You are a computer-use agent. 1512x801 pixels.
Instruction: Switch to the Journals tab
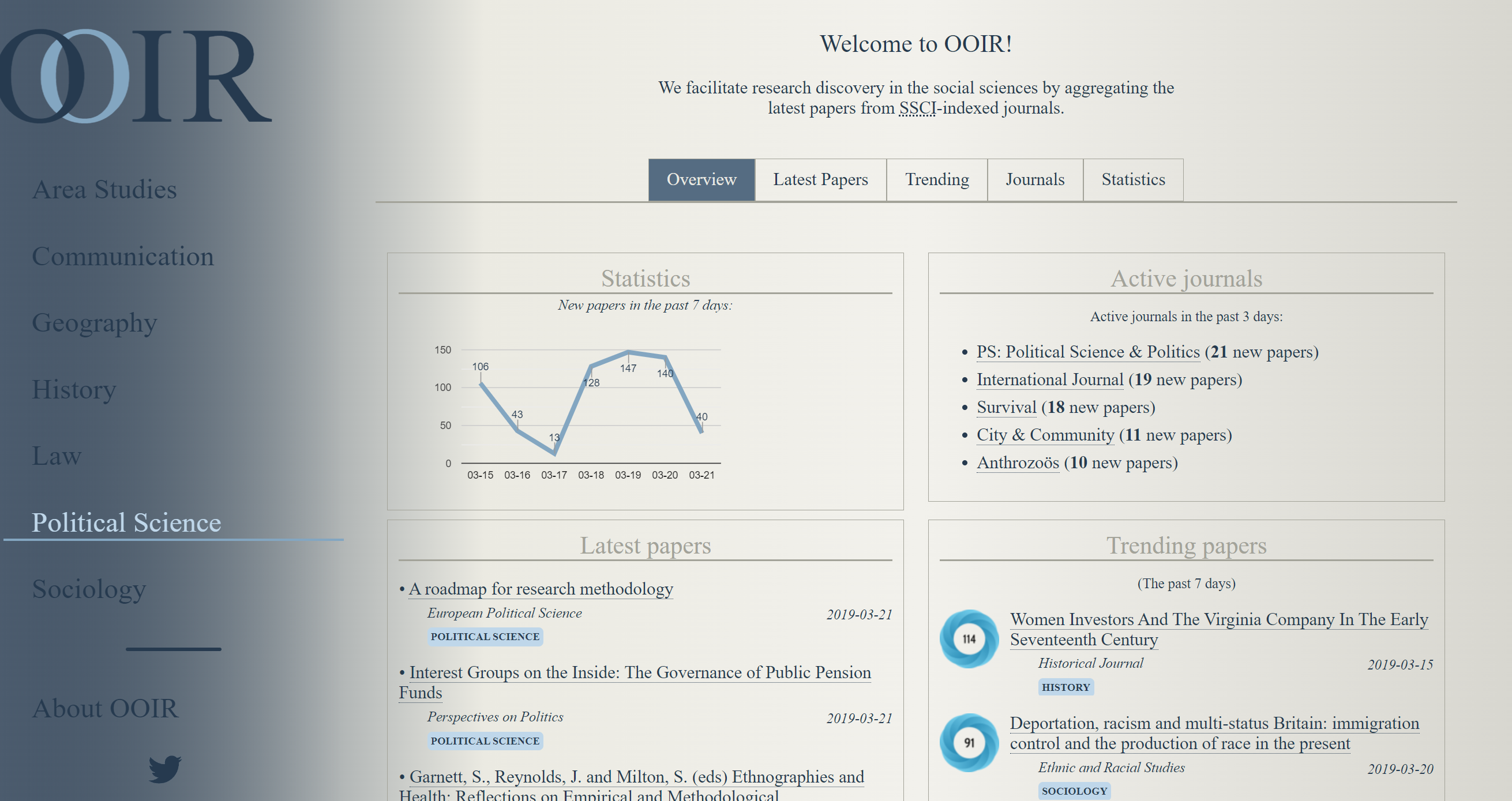[x=1035, y=179]
